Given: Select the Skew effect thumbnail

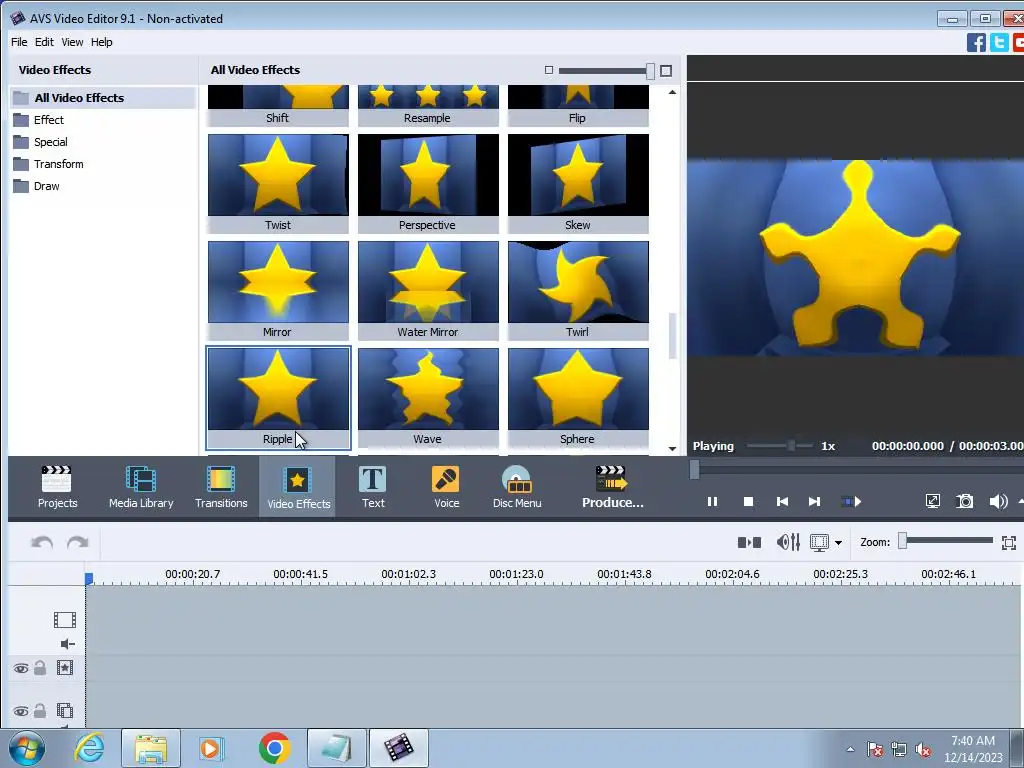Looking at the screenshot, I should [x=578, y=184].
